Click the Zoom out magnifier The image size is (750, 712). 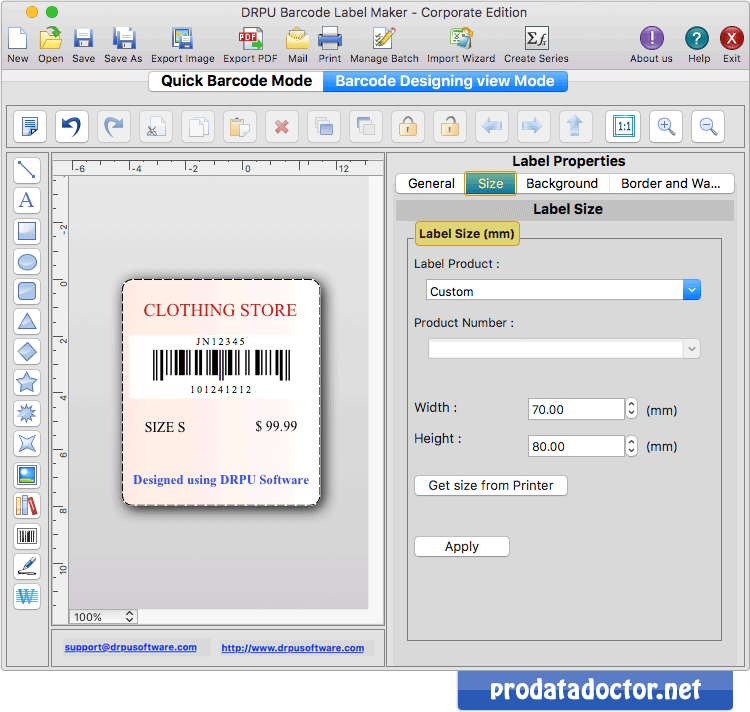pyautogui.click(x=708, y=127)
